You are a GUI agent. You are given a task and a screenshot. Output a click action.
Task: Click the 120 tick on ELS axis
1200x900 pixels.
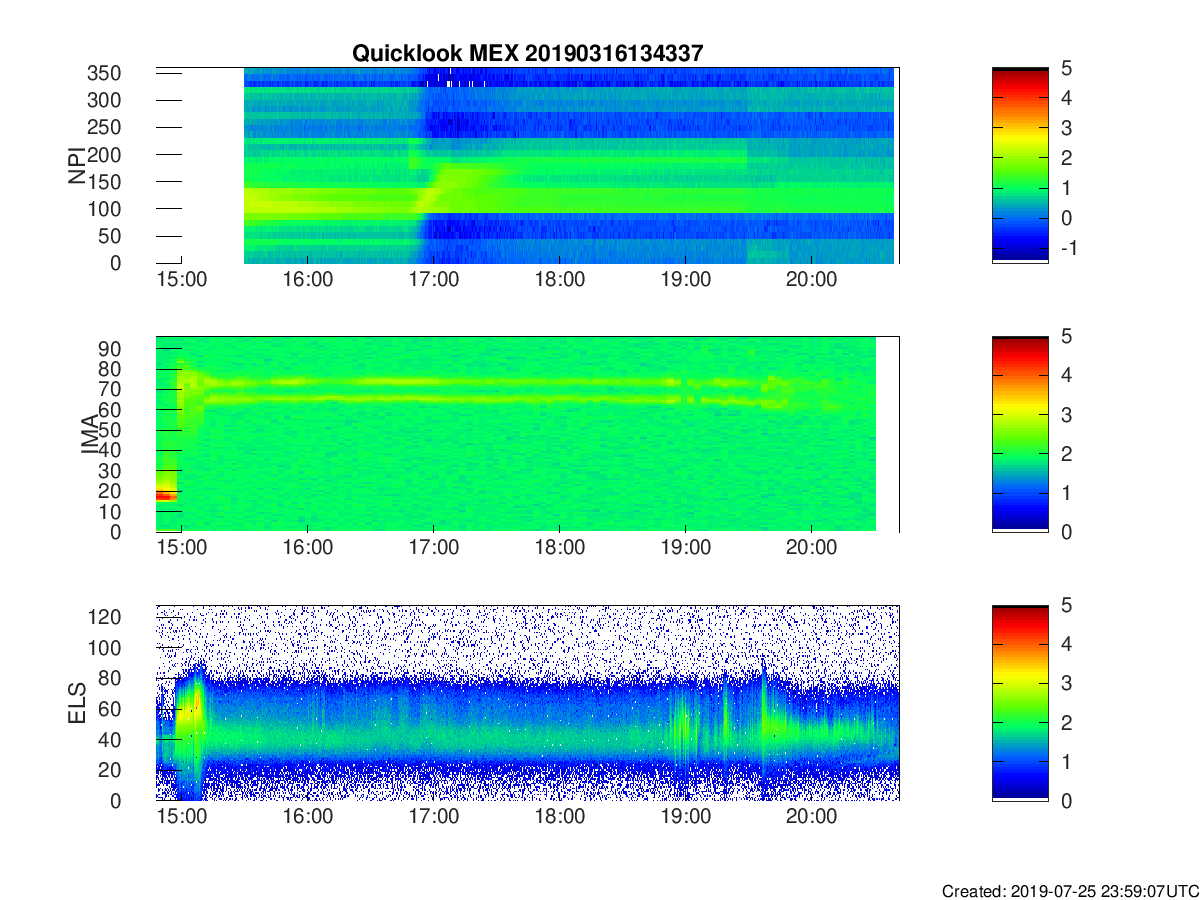pos(104,617)
